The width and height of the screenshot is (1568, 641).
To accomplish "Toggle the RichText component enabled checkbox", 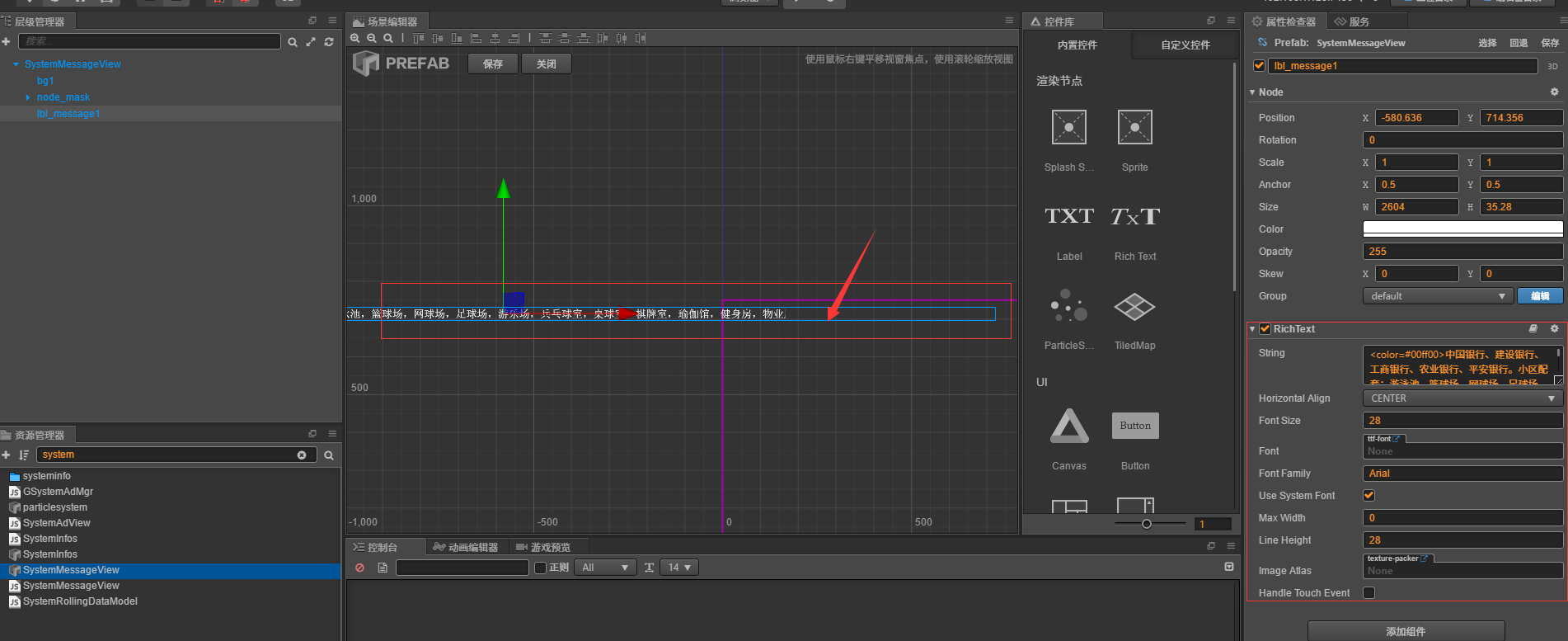I will 1265,329.
